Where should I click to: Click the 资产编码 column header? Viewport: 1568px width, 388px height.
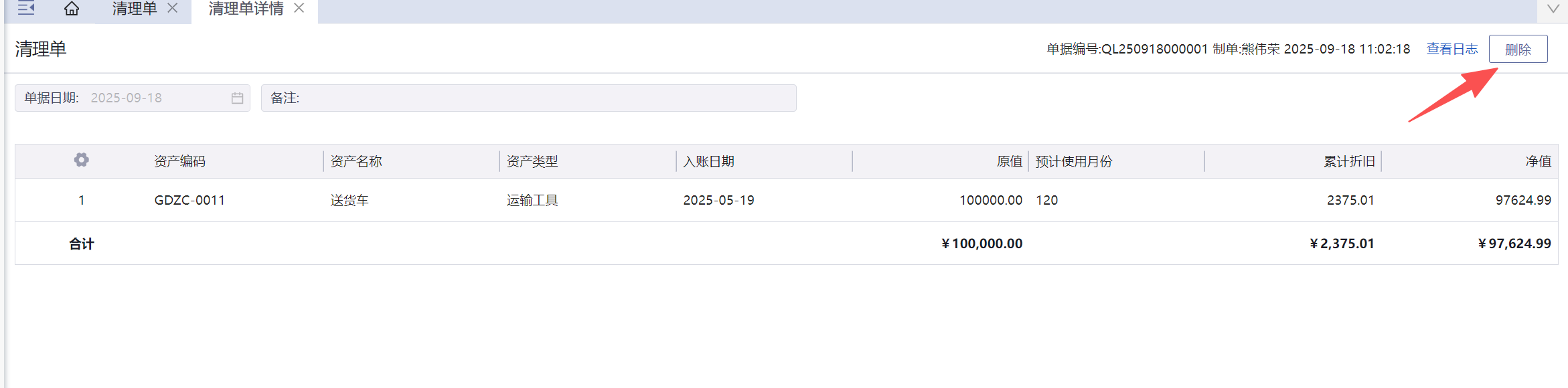pyautogui.click(x=179, y=161)
